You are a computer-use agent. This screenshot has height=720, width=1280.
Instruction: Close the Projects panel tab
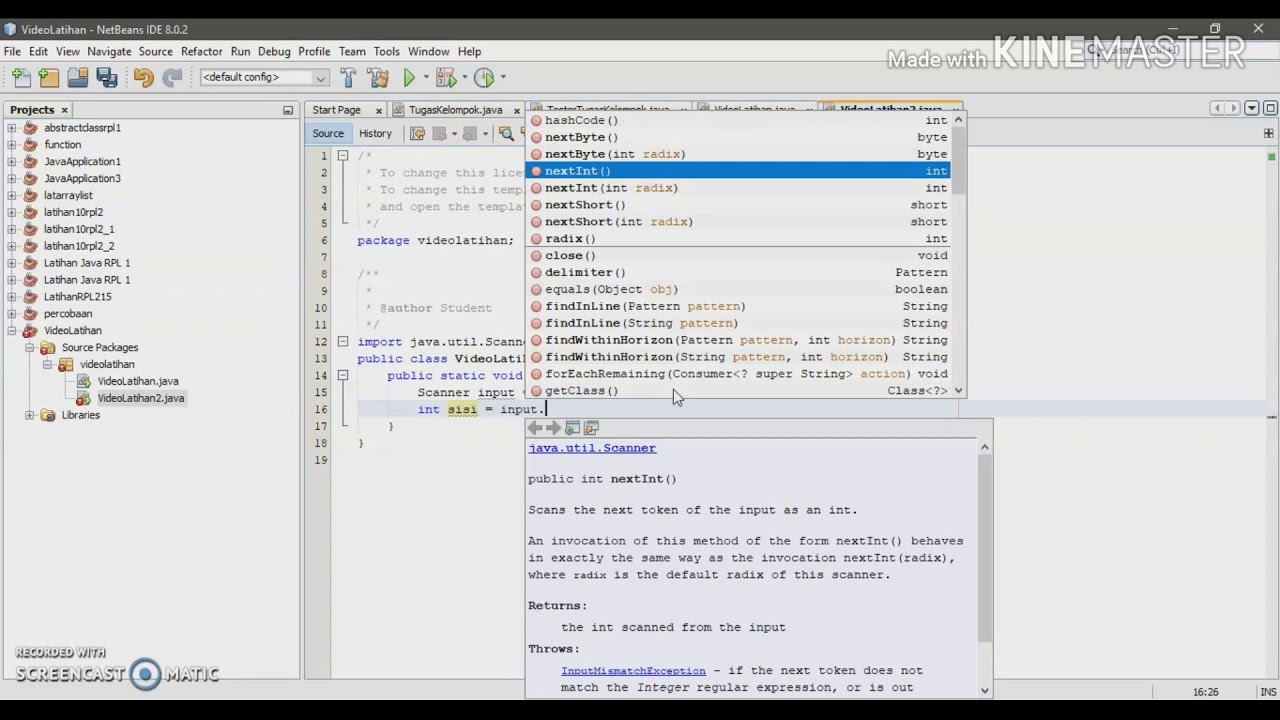pyautogui.click(x=64, y=110)
